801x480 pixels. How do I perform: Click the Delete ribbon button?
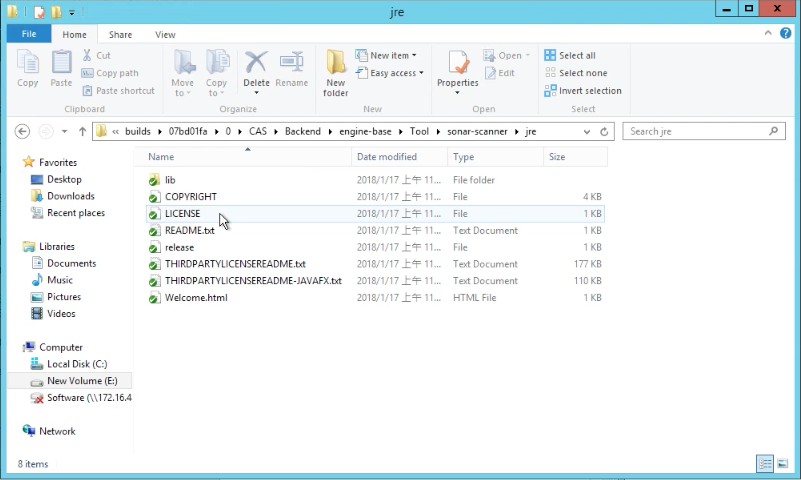point(256,66)
